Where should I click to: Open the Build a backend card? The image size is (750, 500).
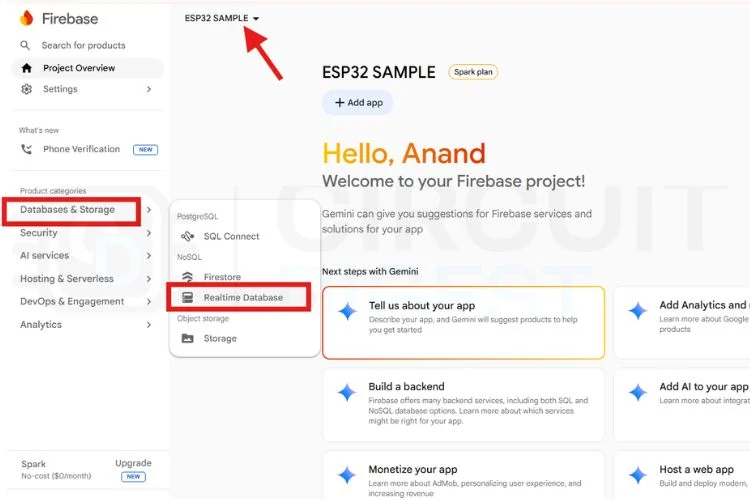click(x=463, y=405)
